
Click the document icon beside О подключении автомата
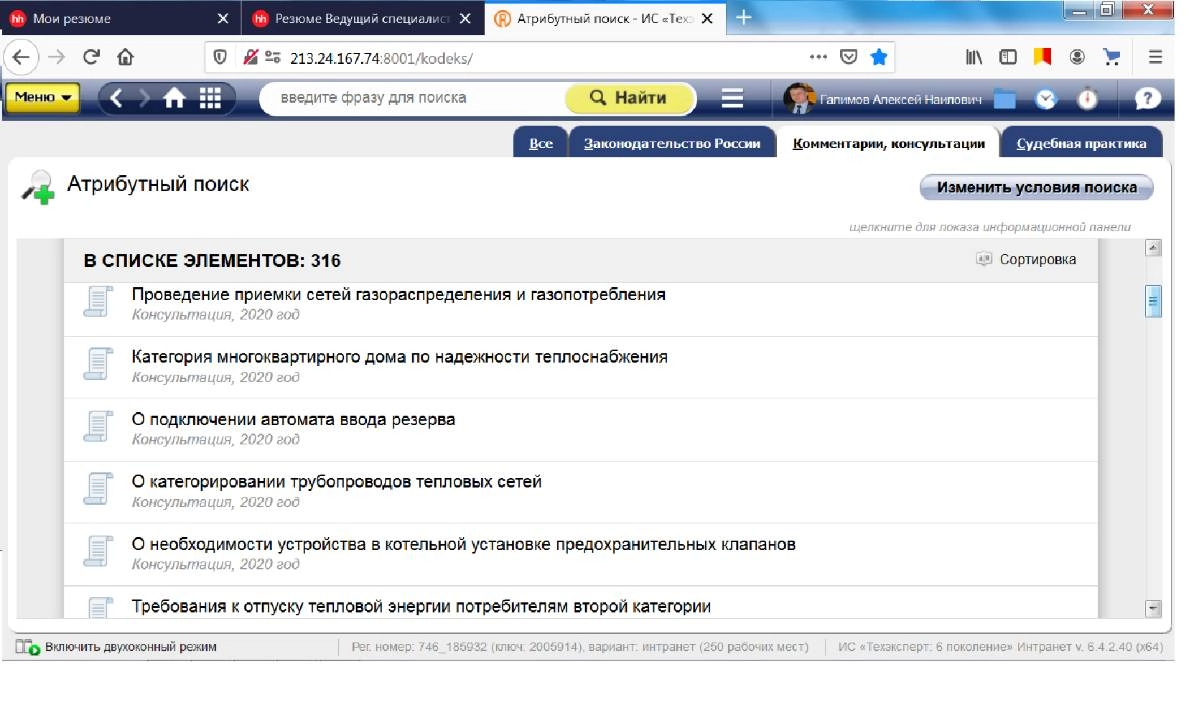pos(96,426)
